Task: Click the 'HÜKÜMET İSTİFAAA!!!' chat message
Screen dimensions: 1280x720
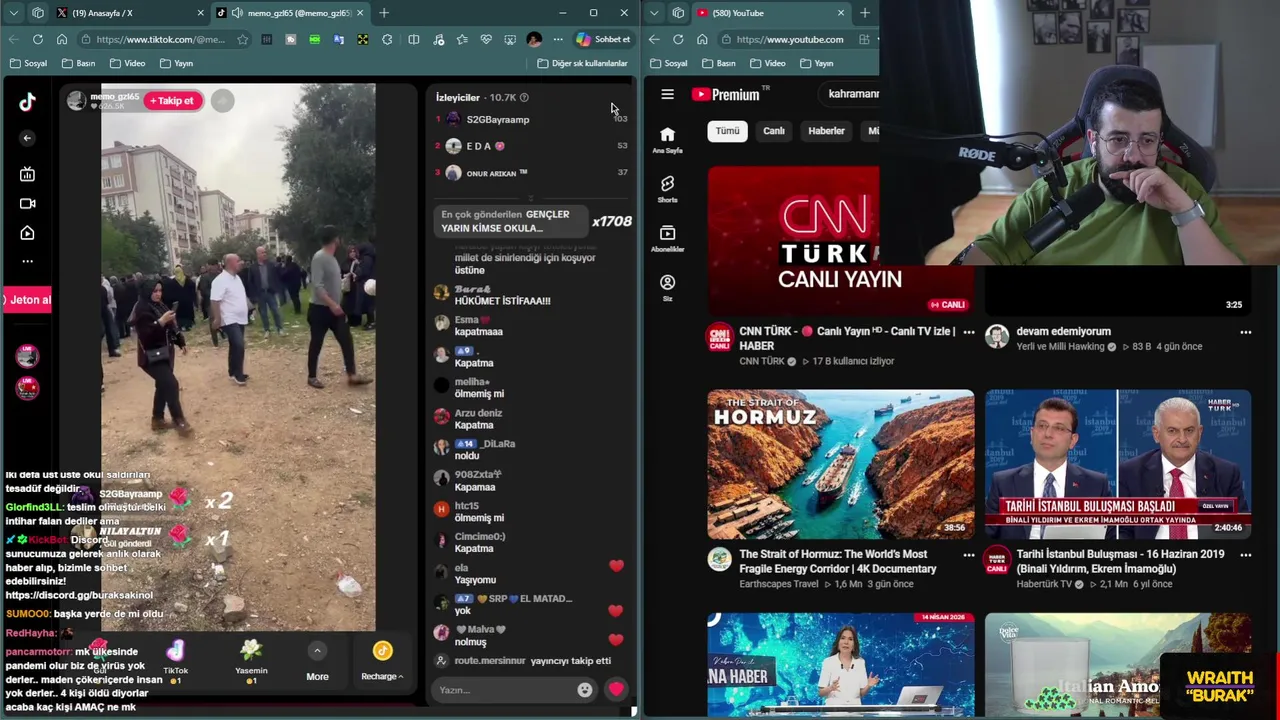Action: (x=503, y=301)
